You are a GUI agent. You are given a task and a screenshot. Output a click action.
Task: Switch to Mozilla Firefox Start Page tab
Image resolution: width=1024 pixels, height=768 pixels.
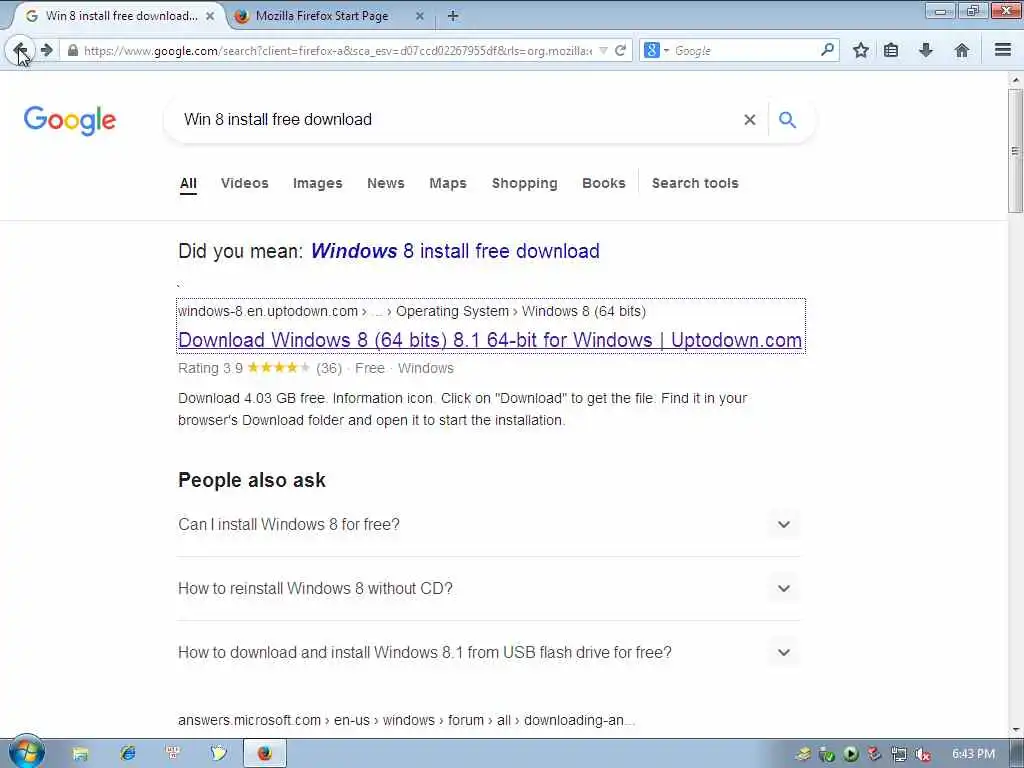pos(322,16)
